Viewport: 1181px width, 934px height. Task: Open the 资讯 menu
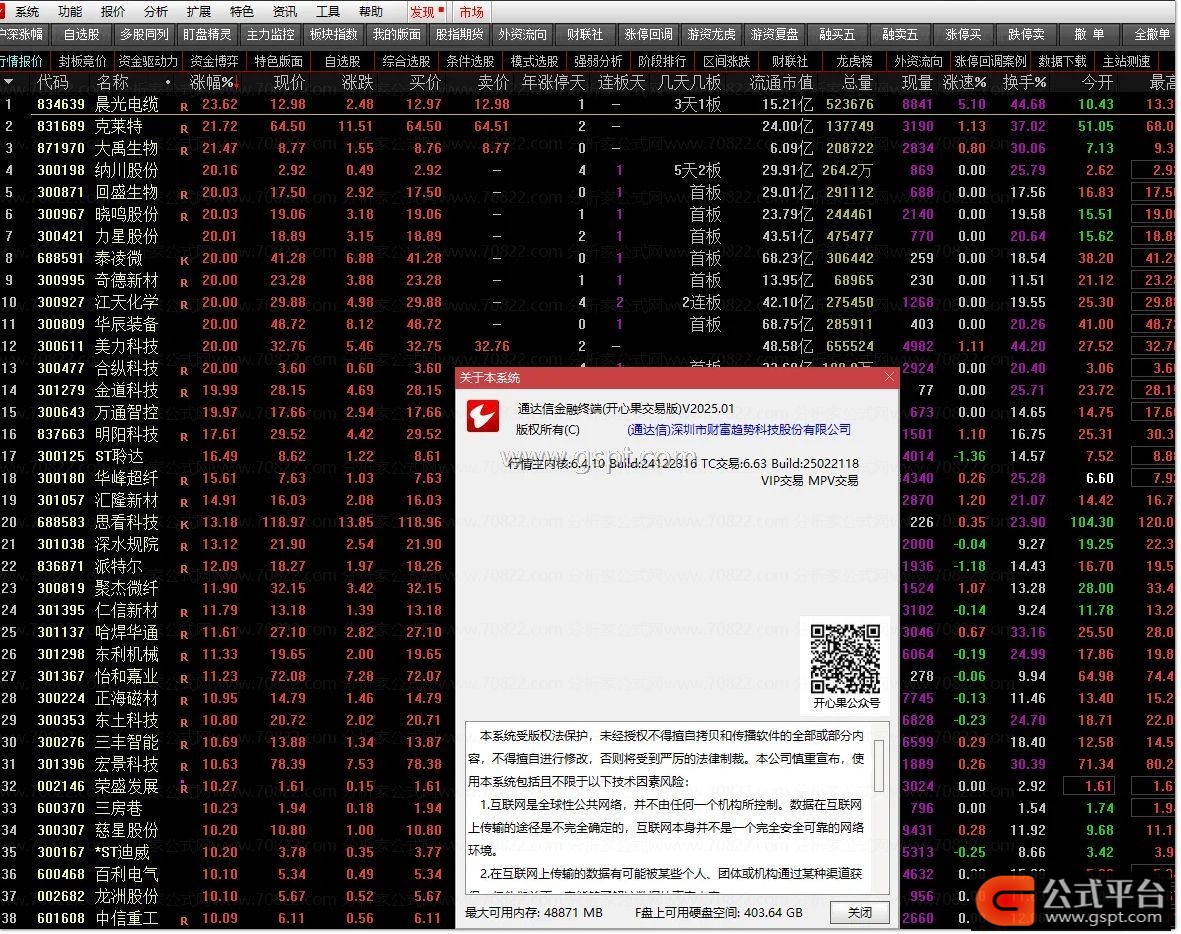pos(285,11)
